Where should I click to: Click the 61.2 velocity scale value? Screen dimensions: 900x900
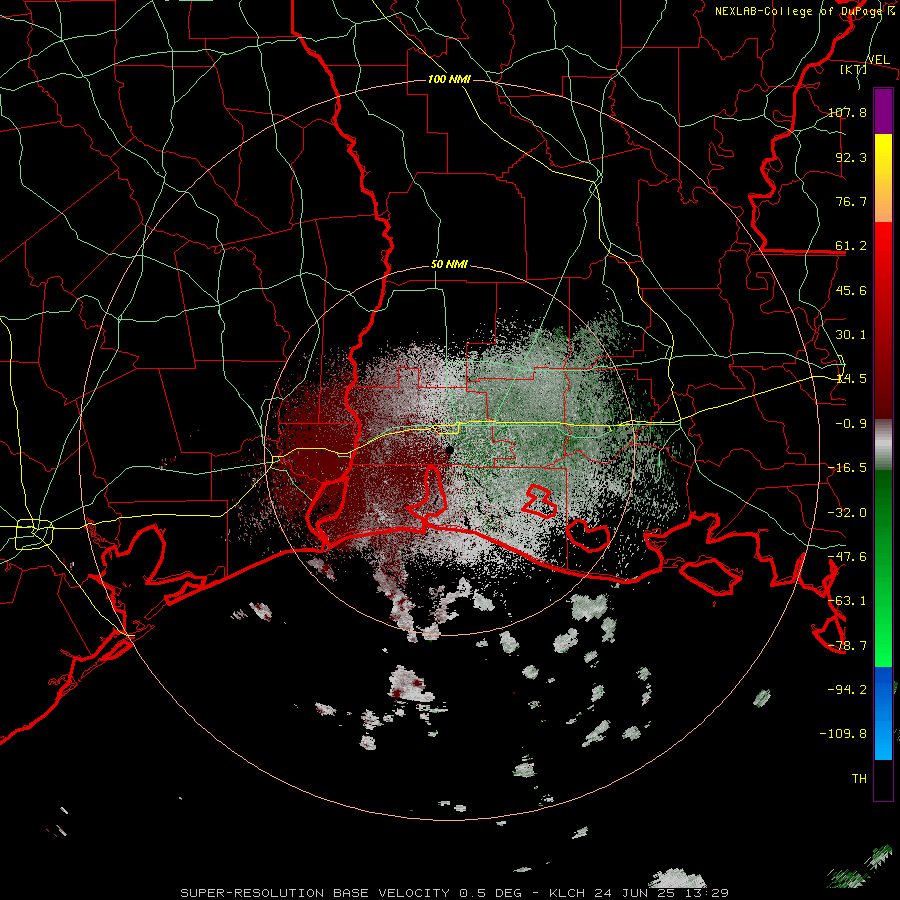[851, 246]
